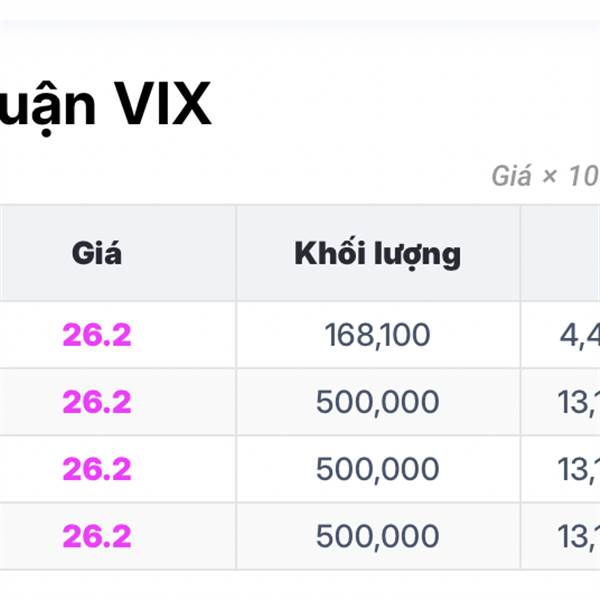Click the VIX heading text
This screenshot has height=600, width=600.
[x=105, y=104]
